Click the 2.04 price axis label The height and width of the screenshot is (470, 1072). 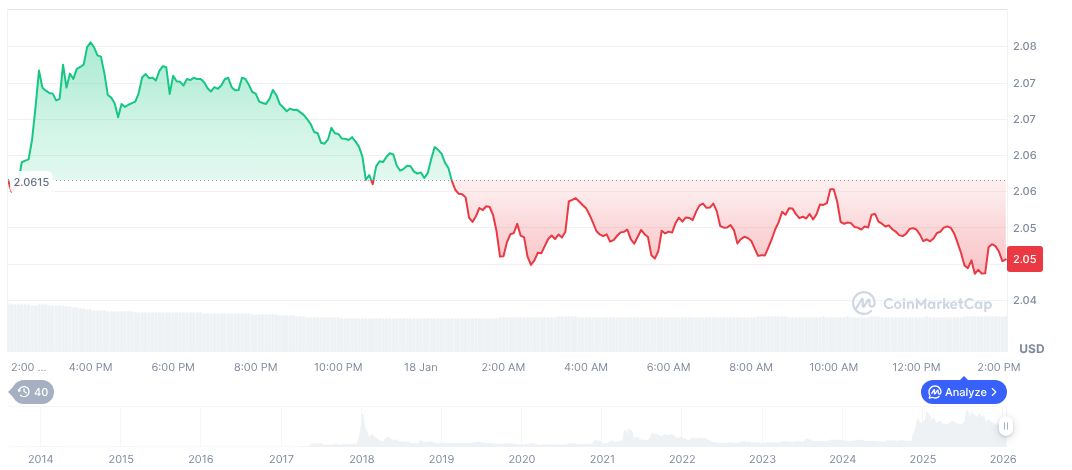point(1023,300)
